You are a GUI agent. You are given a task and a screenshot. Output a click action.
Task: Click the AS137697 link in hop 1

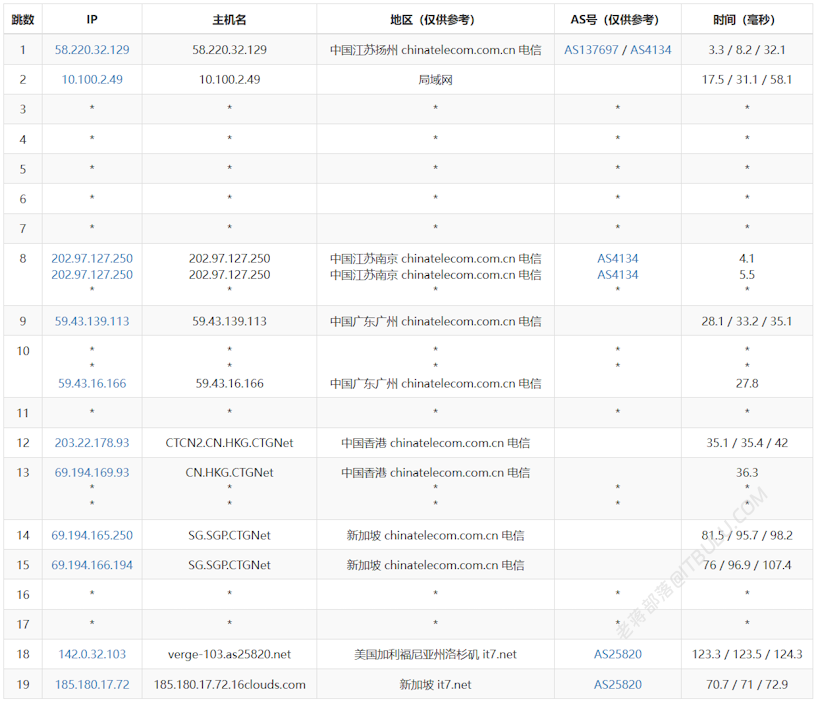pyautogui.click(x=591, y=50)
